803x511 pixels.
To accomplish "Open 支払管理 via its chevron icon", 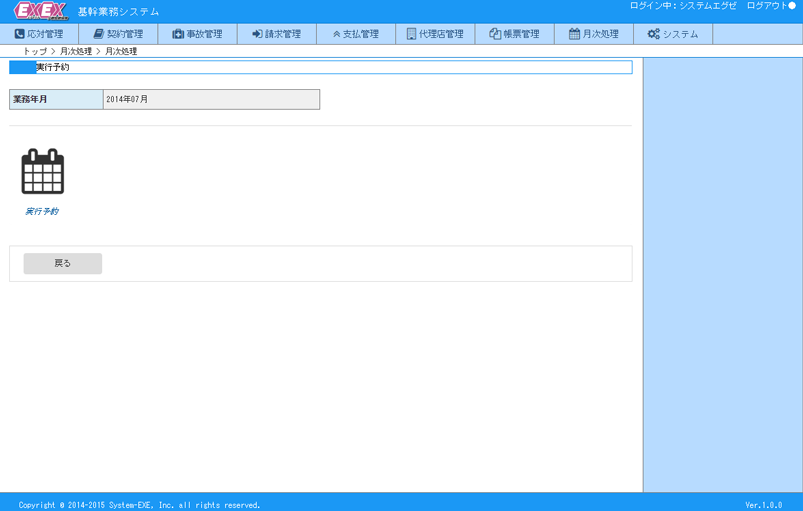I will [336, 34].
